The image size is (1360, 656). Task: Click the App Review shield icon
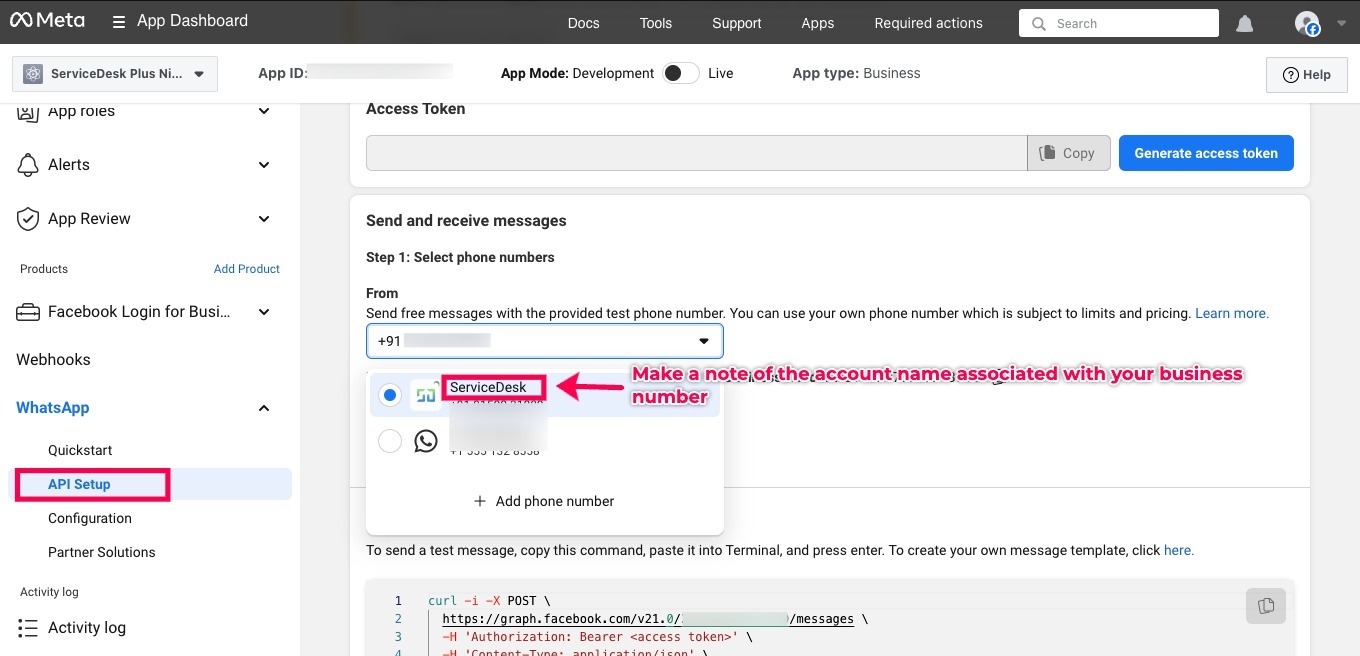pyautogui.click(x=28, y=219)
